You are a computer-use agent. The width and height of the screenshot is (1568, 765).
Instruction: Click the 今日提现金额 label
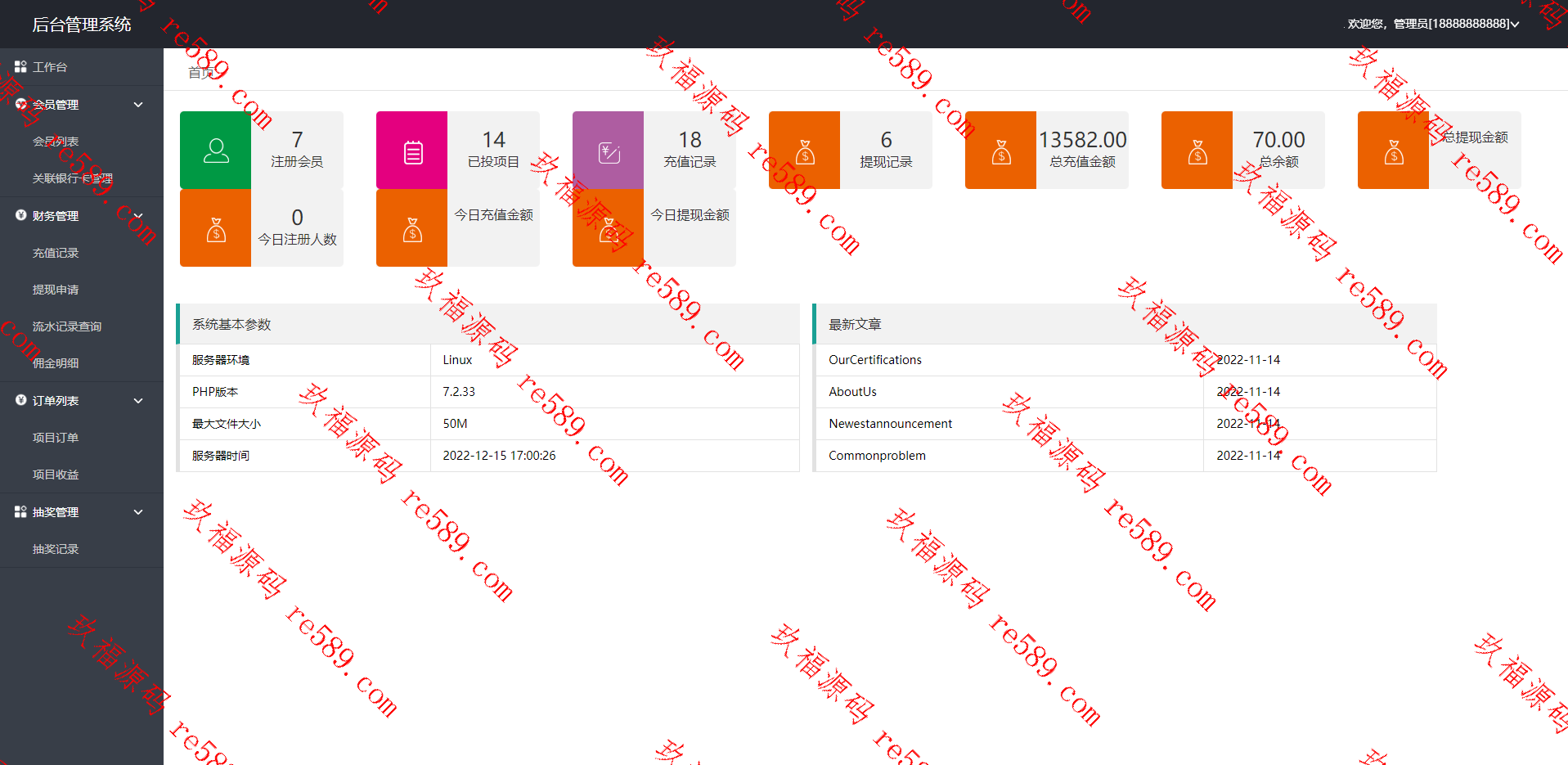coord(690,215)
